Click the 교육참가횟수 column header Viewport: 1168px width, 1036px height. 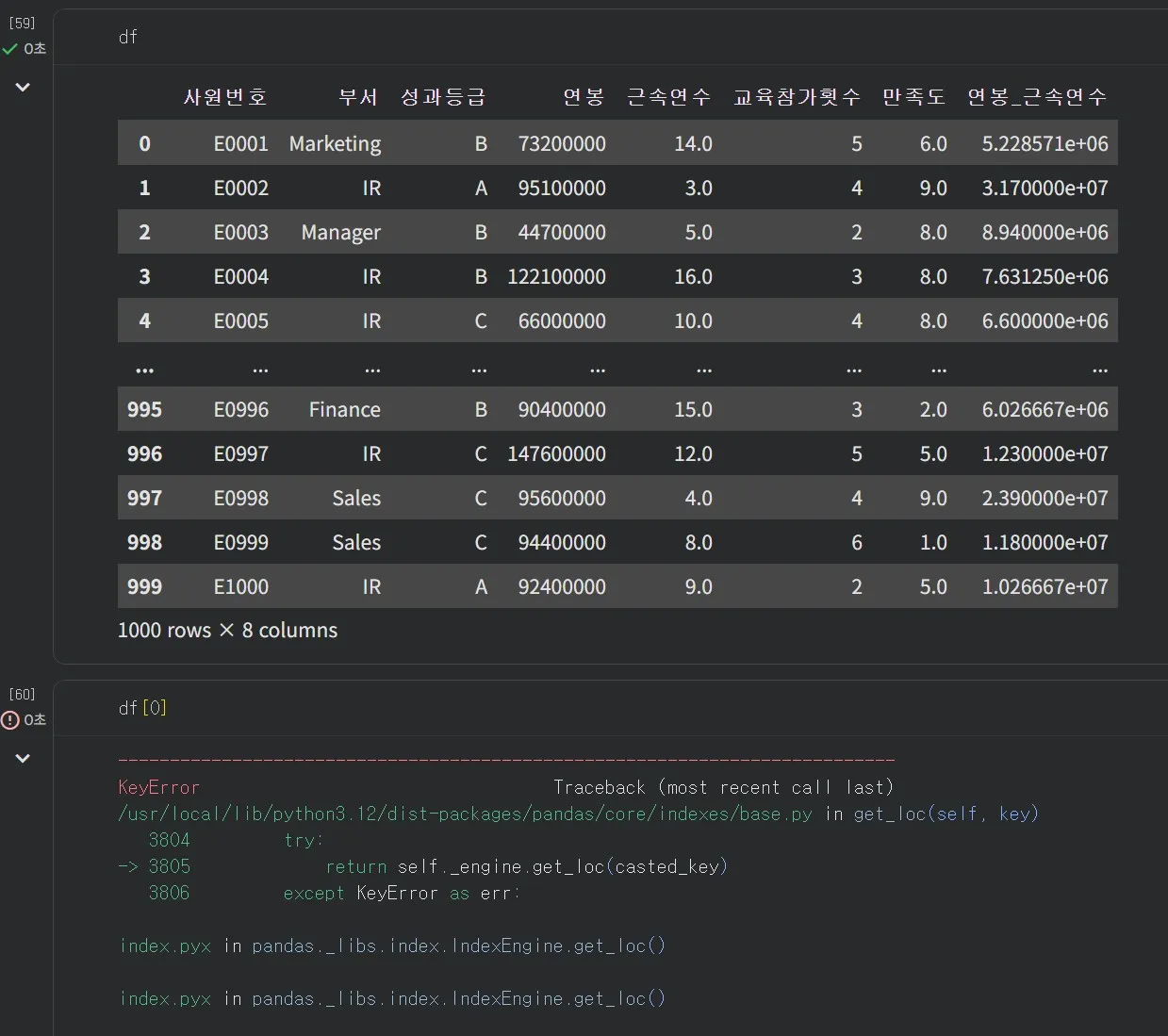click(798, 96)
